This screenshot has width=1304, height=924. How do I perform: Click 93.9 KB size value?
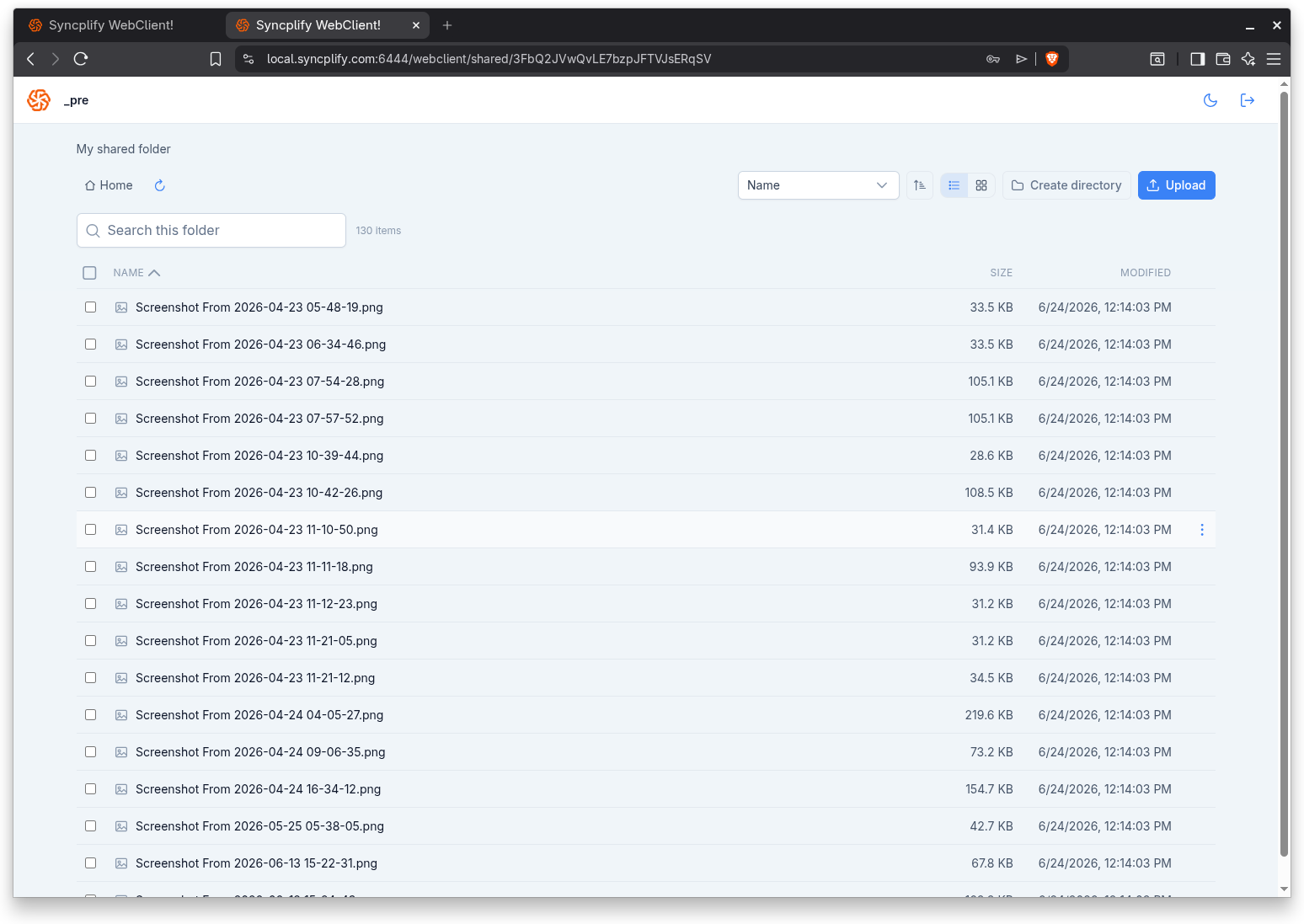(x=991, y=567)
